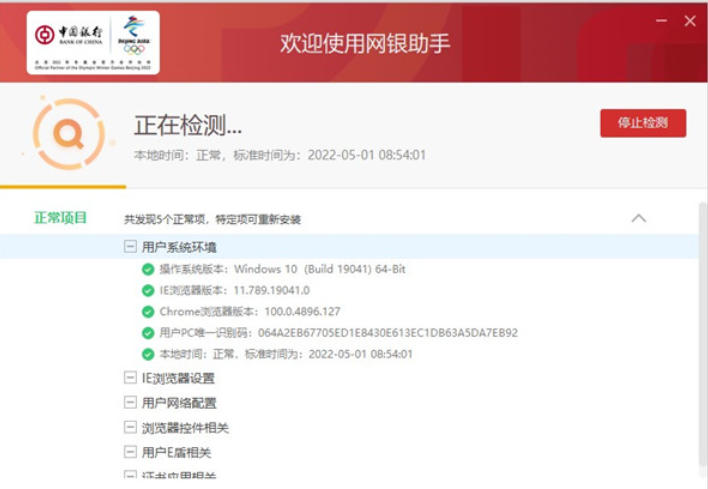Minimize the 网银助手 window
This screenshot has height=489, width=708.
click(661, 20)
